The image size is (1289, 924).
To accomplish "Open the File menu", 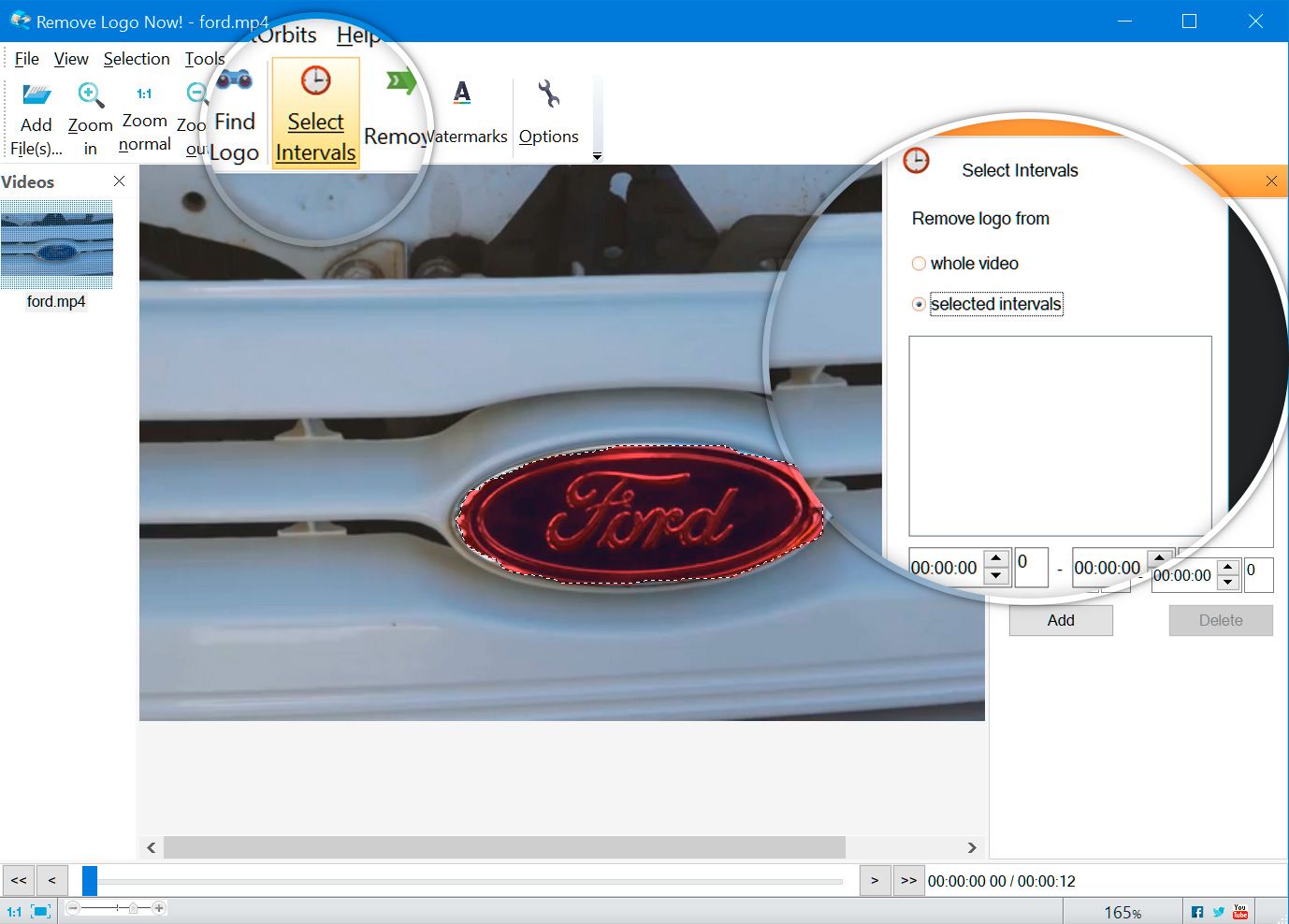I will (26, 59).
